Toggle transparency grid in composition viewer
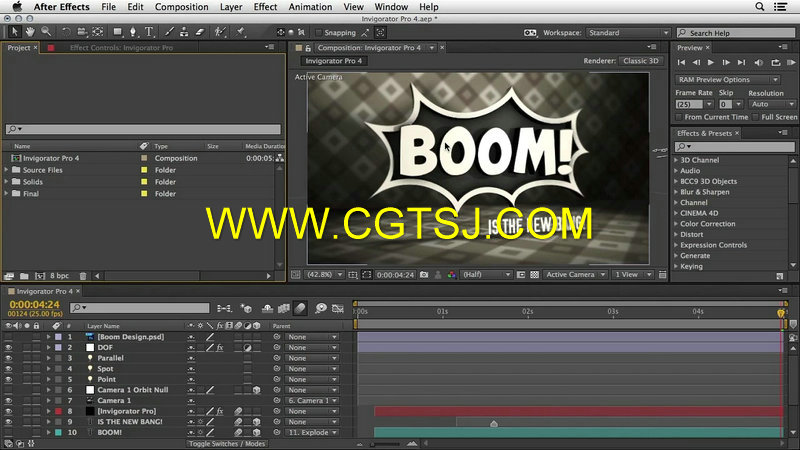This screenshot has width=800, height=450. (534, 274)
